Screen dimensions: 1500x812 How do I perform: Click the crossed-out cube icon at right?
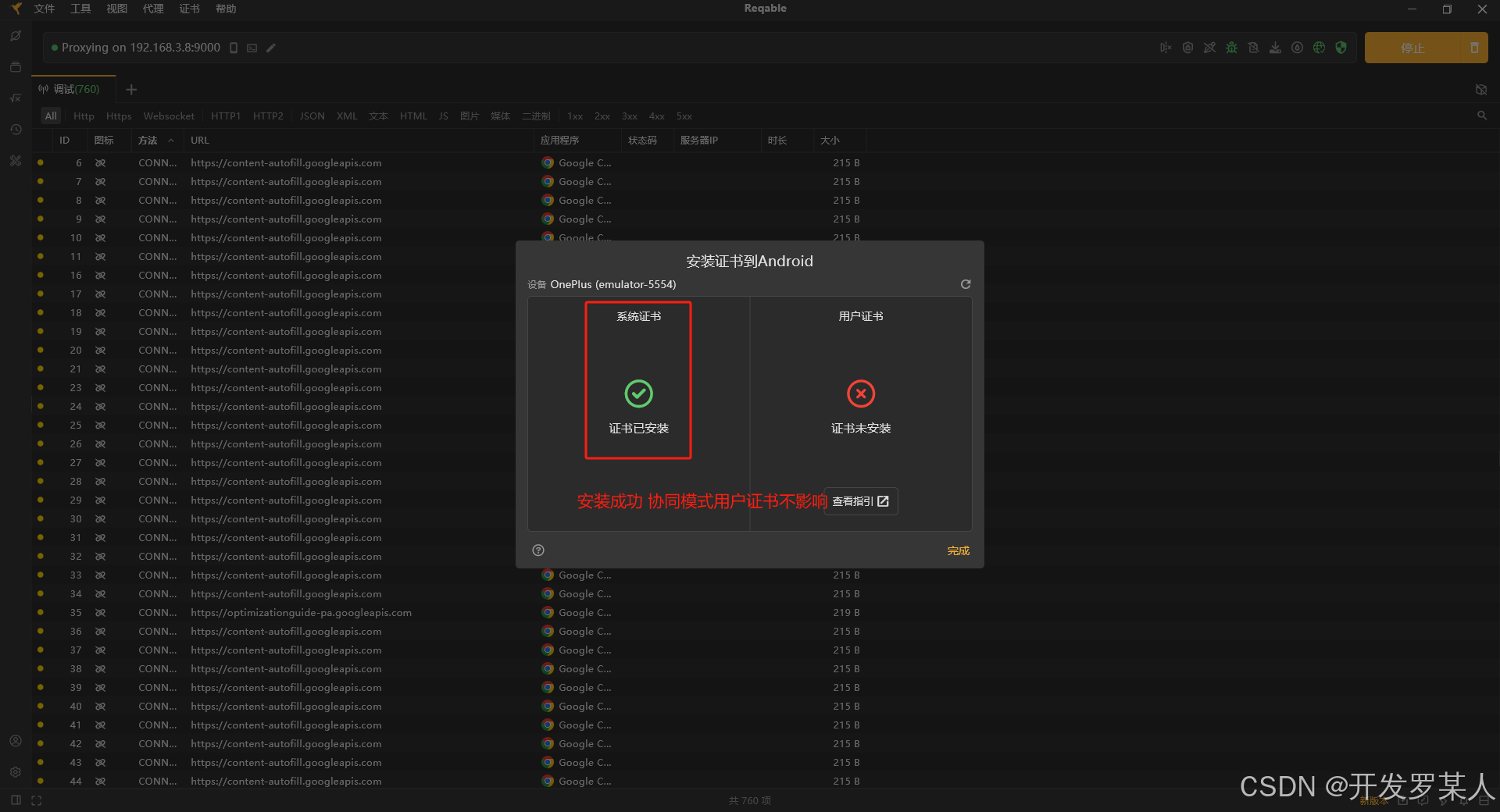(1481, 90)
